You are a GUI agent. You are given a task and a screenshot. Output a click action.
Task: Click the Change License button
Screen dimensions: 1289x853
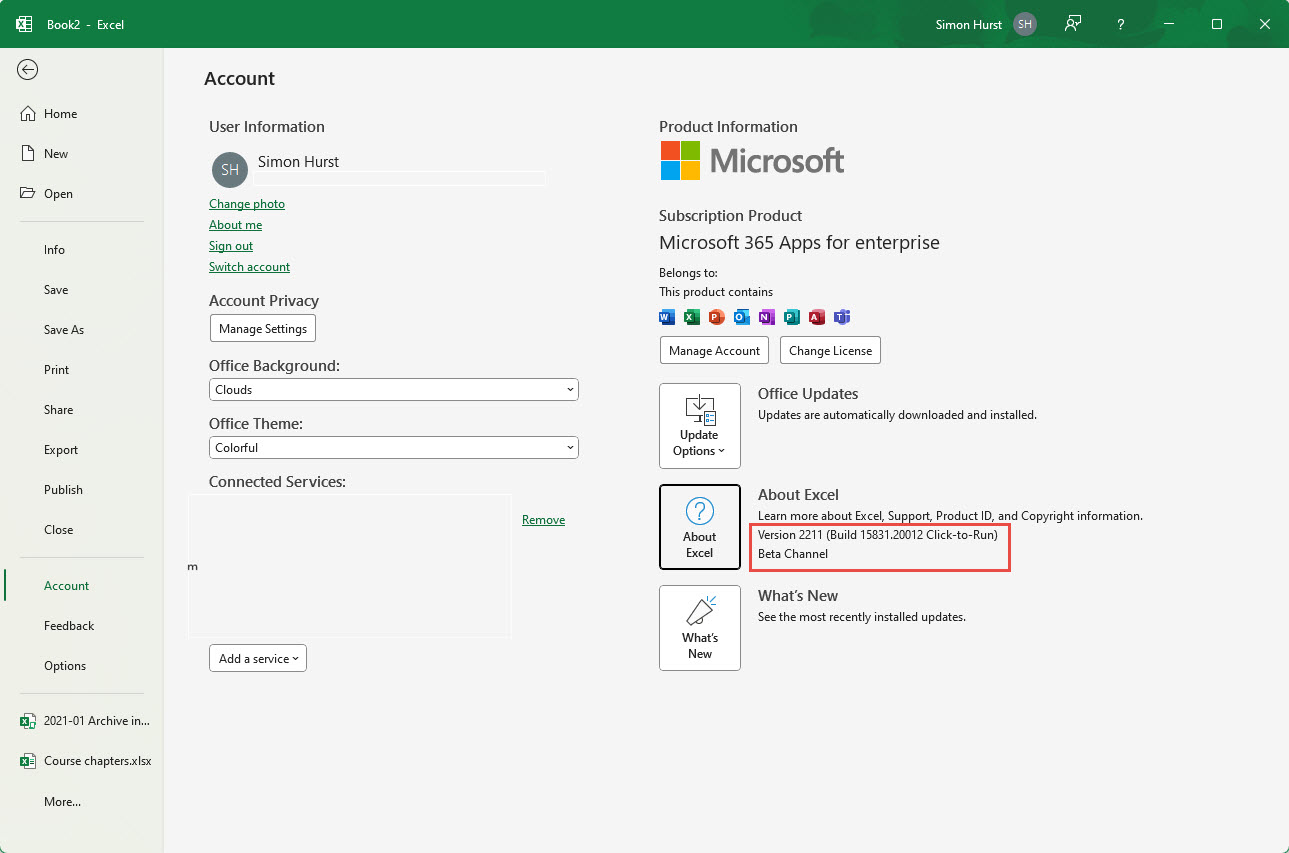(830, 351)
